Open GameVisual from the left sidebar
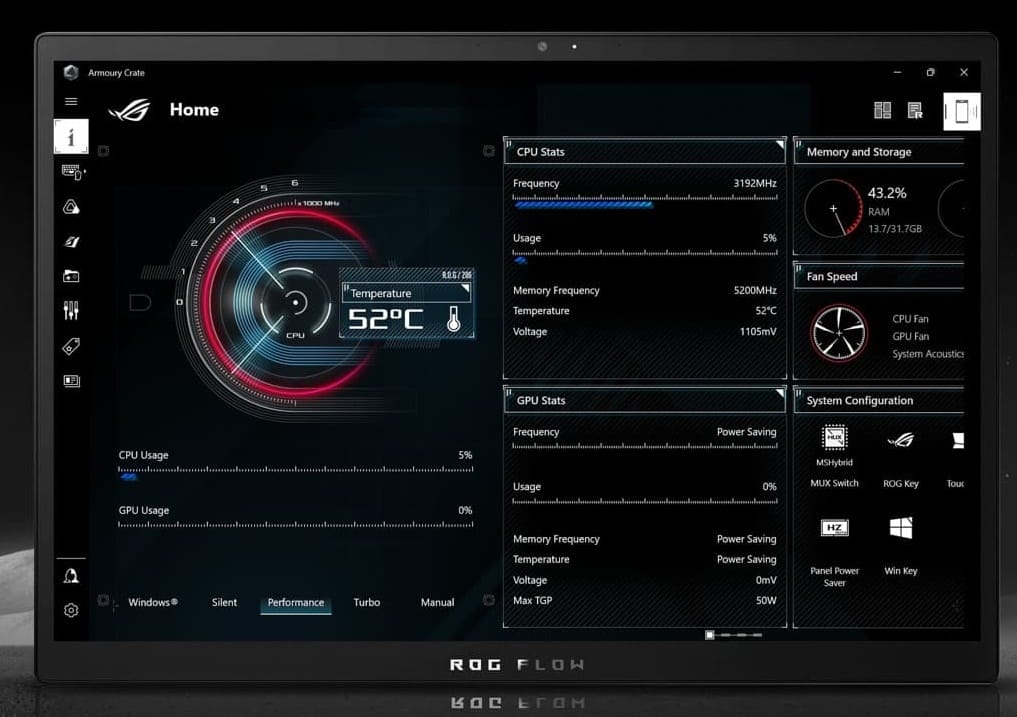 [x=70, y=242]
